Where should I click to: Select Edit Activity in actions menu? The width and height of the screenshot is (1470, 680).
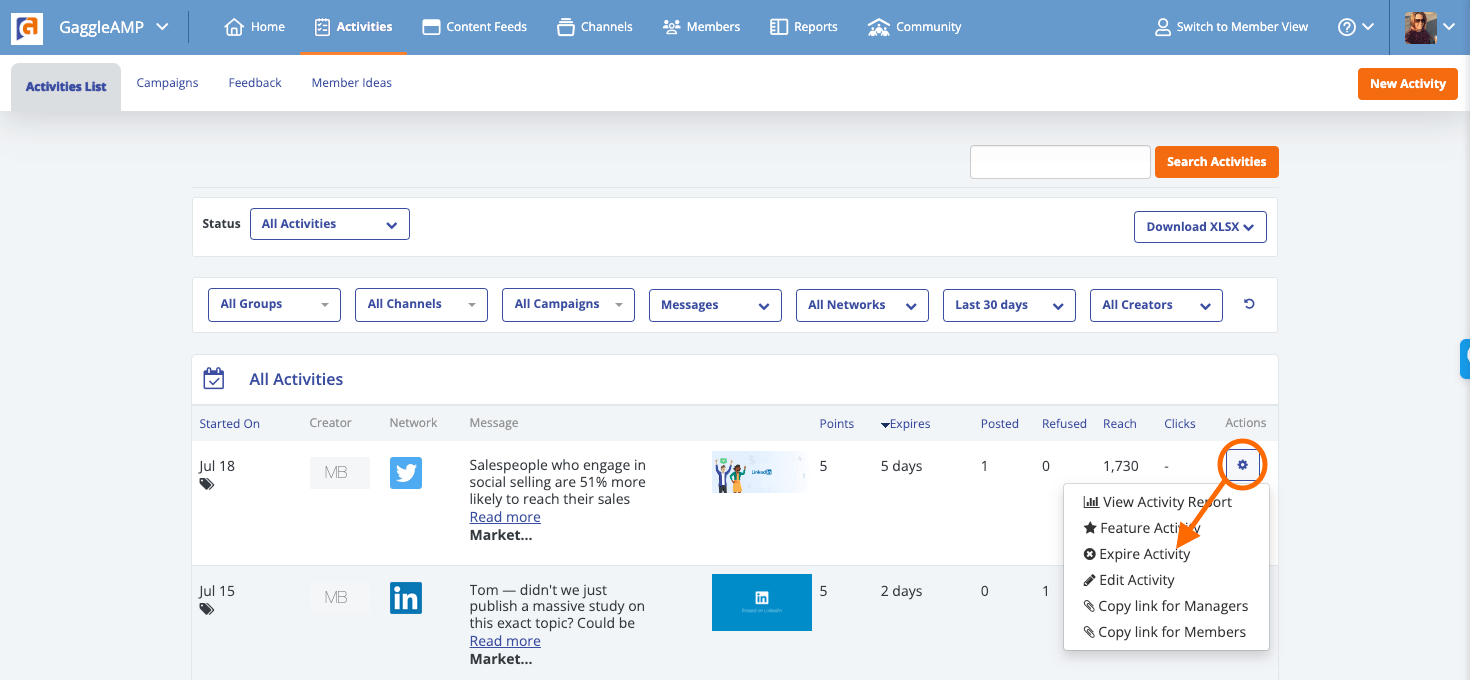coord(1129,580)
